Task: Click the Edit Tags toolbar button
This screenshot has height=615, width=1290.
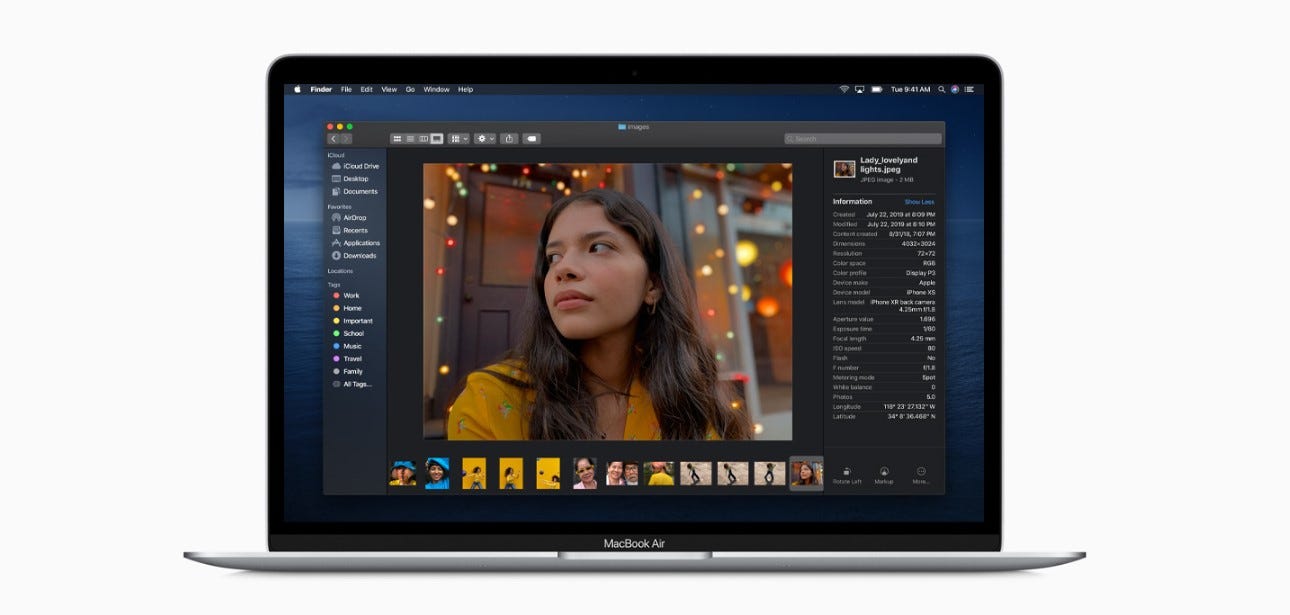Action: click(x=531, y=139)
